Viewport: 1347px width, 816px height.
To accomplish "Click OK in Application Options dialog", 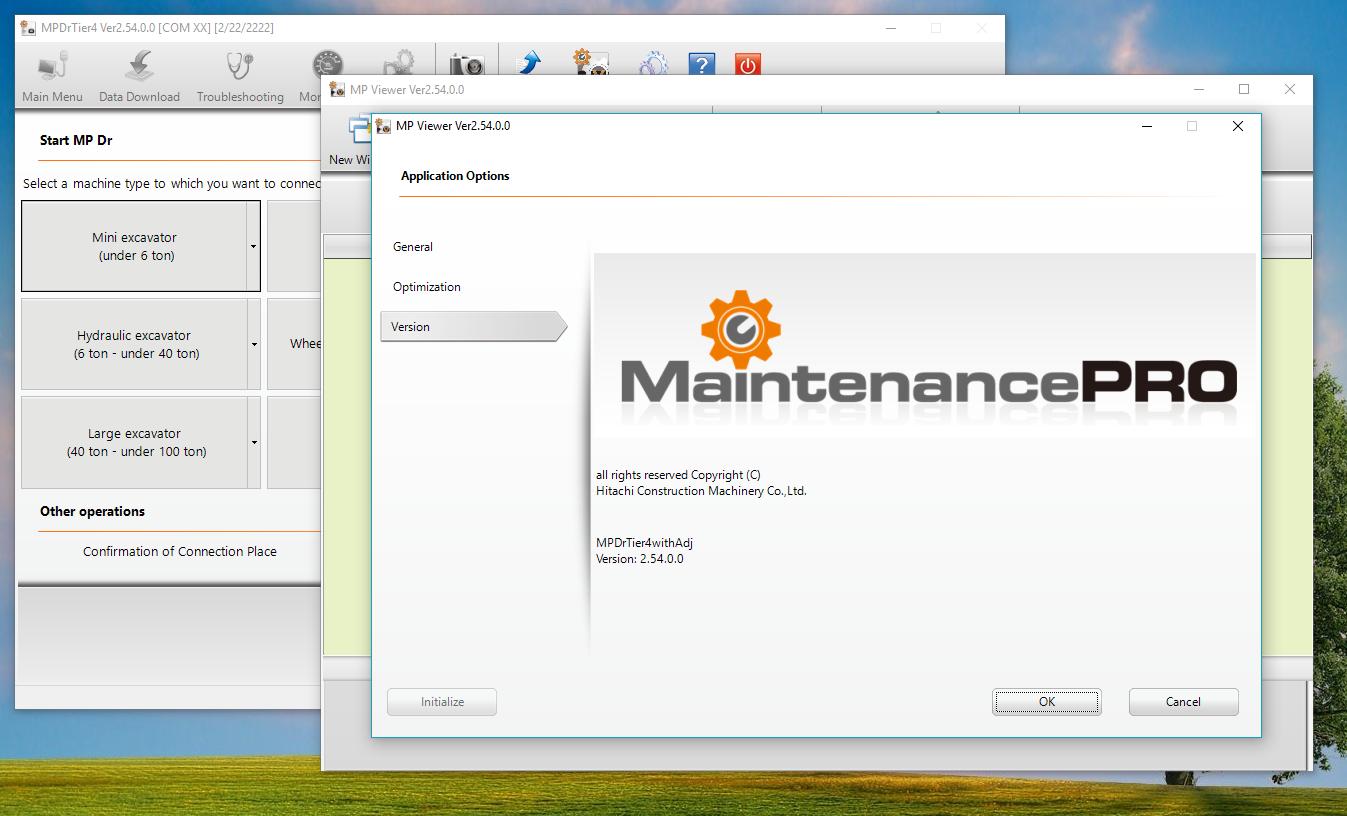I will tap(1047, 702).
